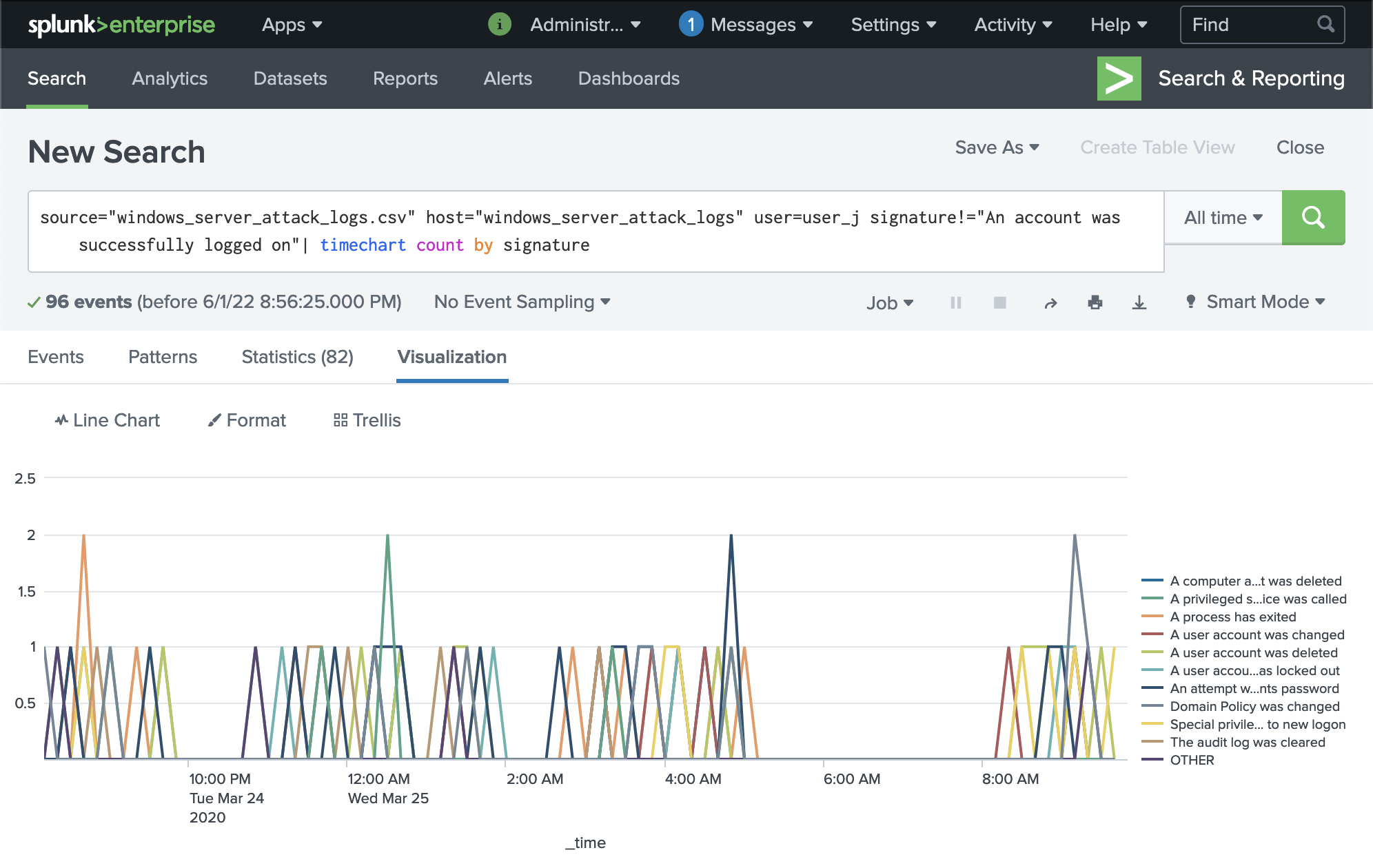Run search with green magnifier button
This screenshot has width=1373, height=868.
point(1312,218)
